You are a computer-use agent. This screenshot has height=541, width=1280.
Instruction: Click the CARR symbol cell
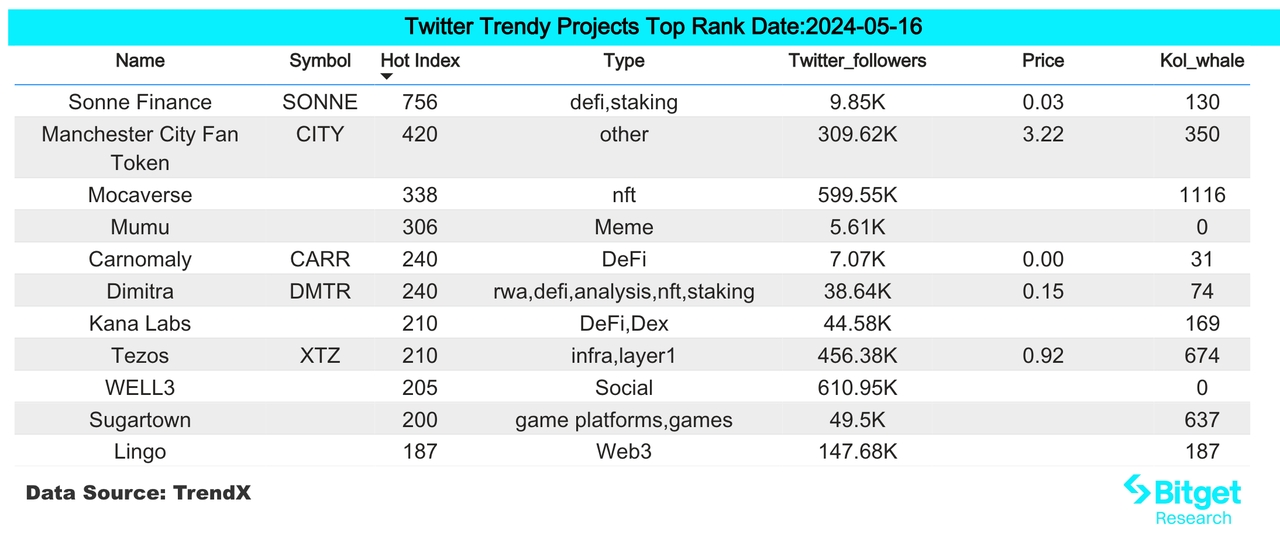[x=320, y=259]
